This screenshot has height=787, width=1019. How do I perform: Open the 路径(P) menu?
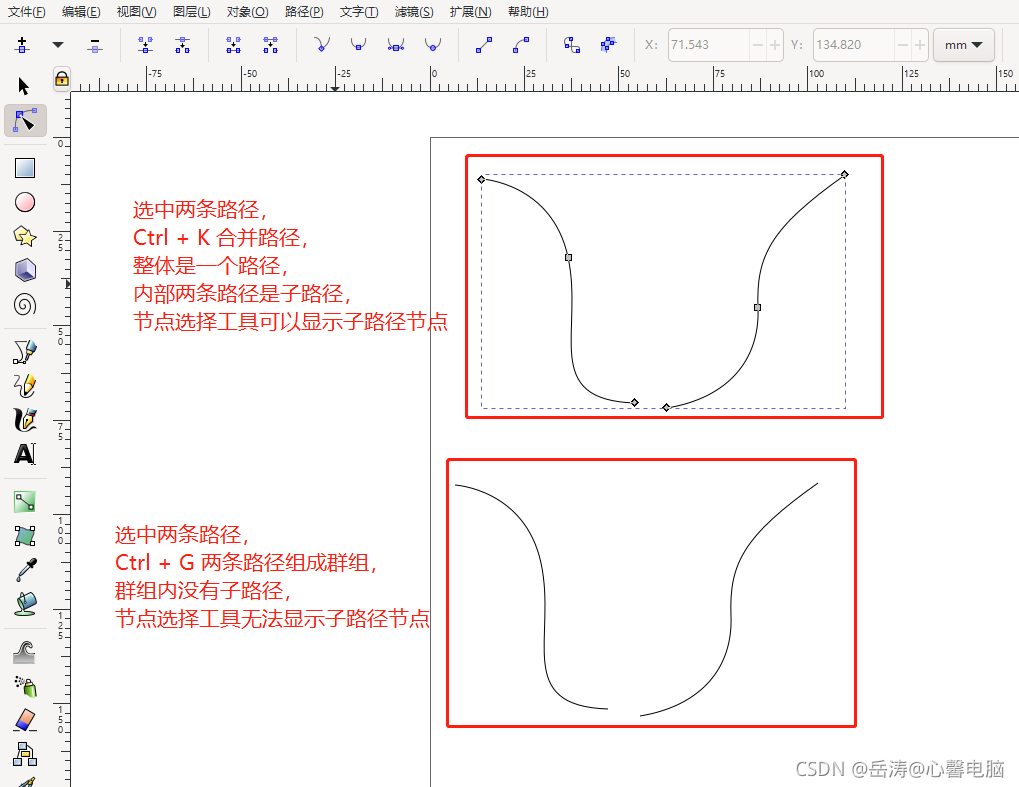click(x=304, y=12)
